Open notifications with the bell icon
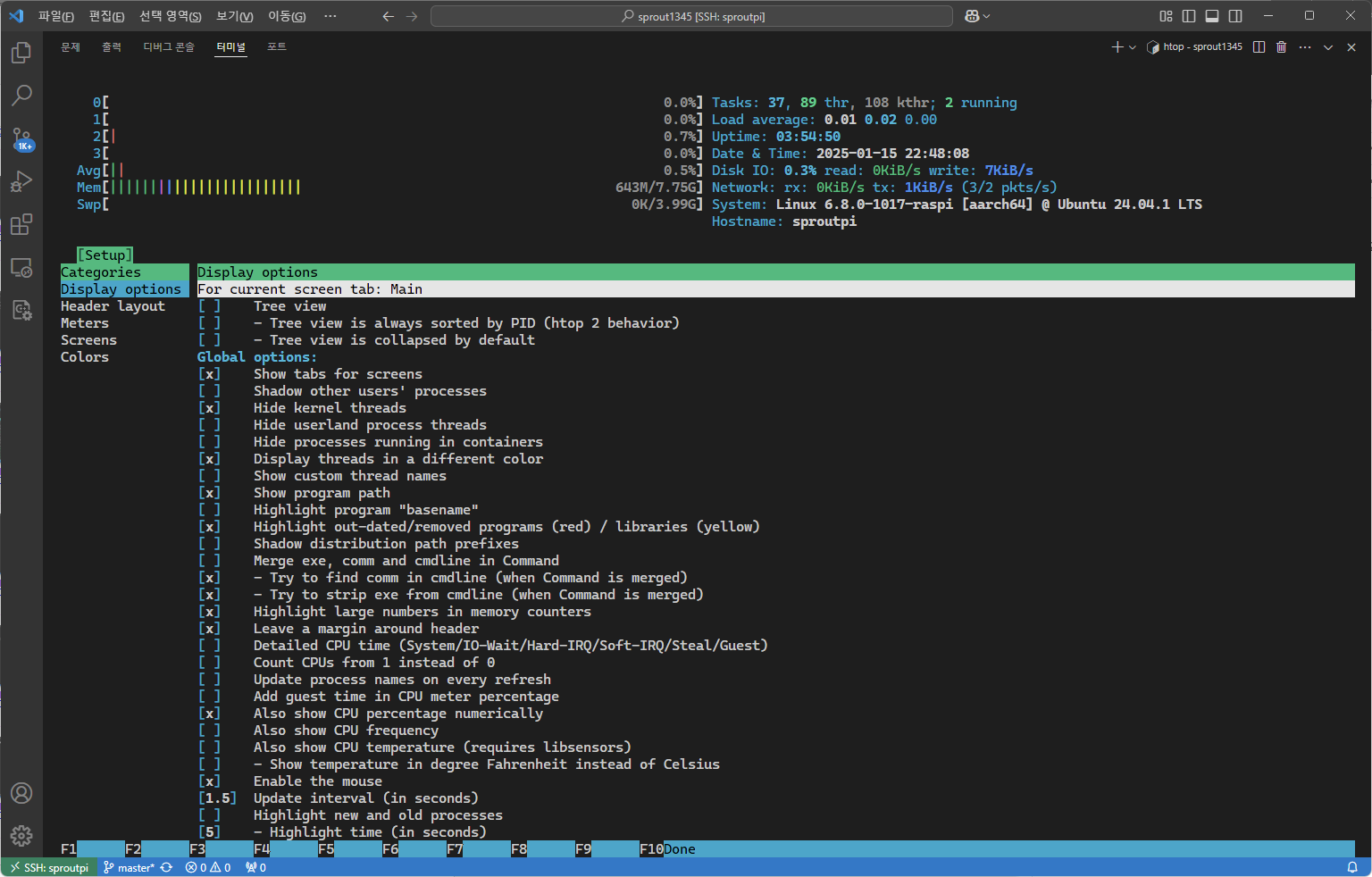Screen dimensions: 1372x877 (x=1352, y=867)
